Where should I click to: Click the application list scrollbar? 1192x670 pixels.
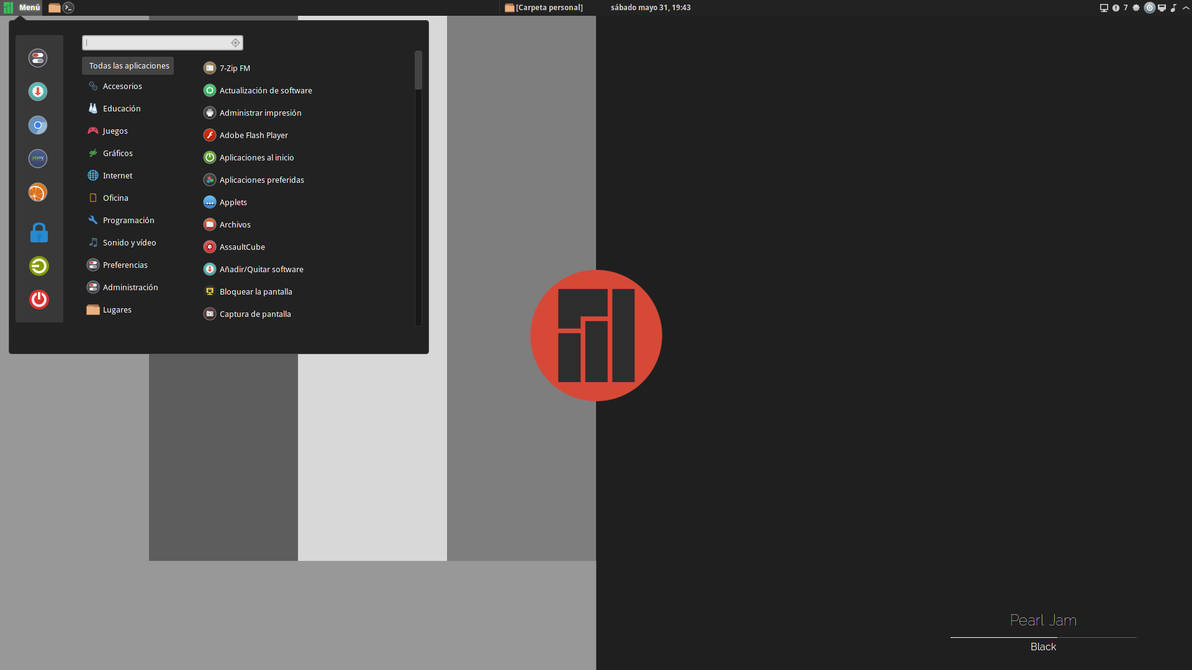418,71
